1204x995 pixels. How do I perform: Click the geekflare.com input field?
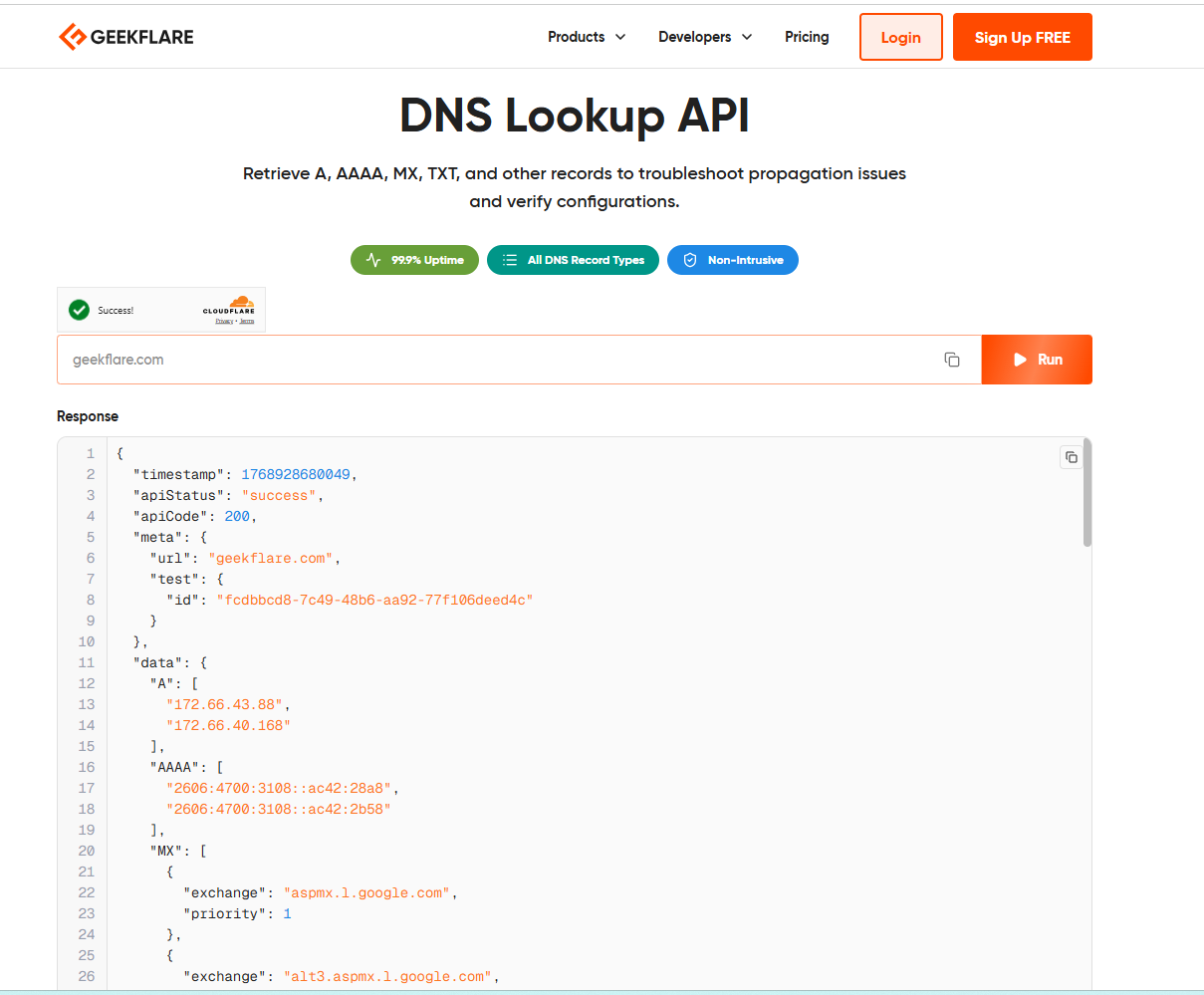(x=398, y=360)
